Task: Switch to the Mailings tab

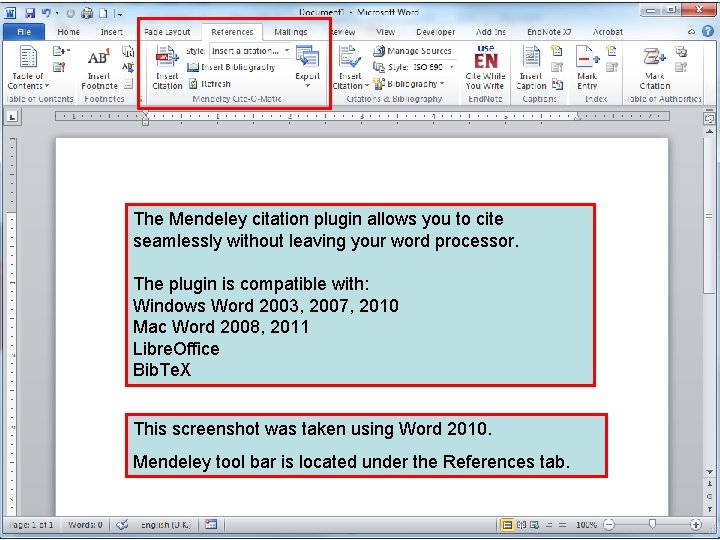Action: pyautogui.click(x=291, y=32)
